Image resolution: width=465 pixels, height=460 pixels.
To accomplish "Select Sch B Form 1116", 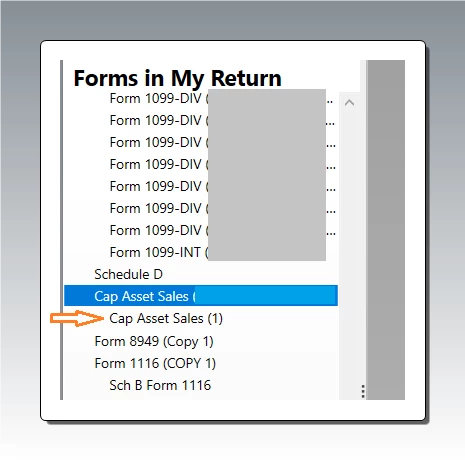I will 160,385.
